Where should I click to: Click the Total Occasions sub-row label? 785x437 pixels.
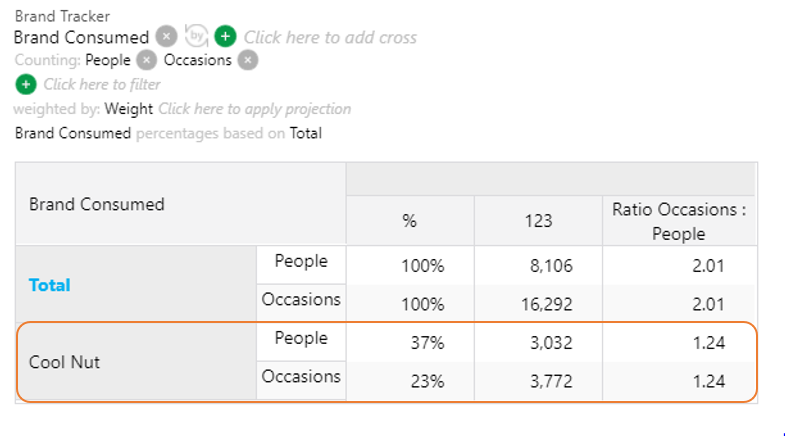coord(301,299)
